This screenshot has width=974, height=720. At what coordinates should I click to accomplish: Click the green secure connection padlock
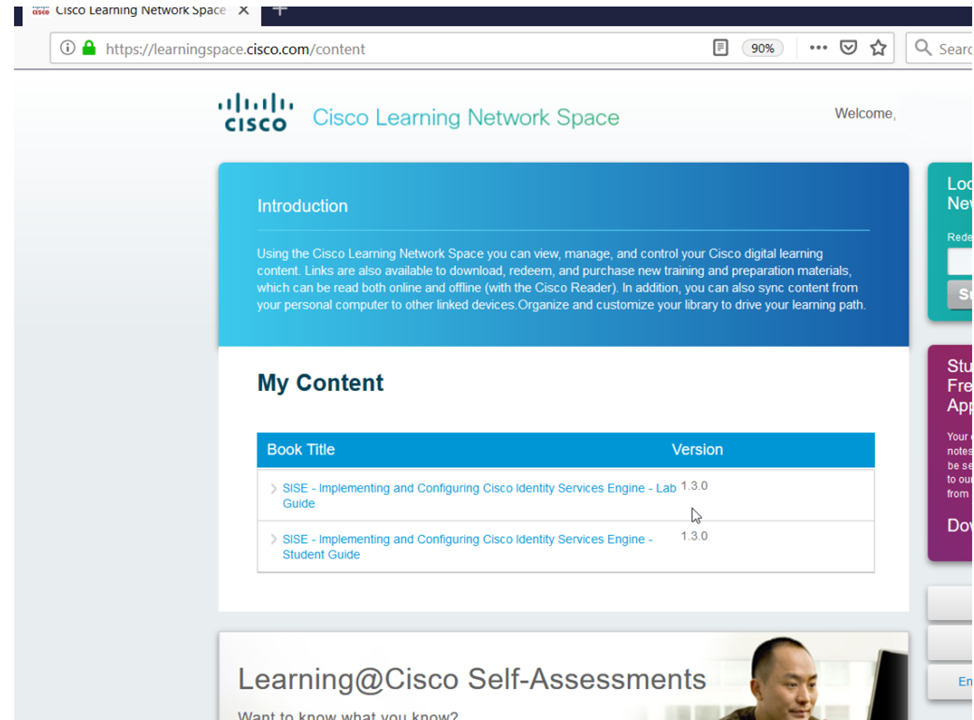pos(89,48)
